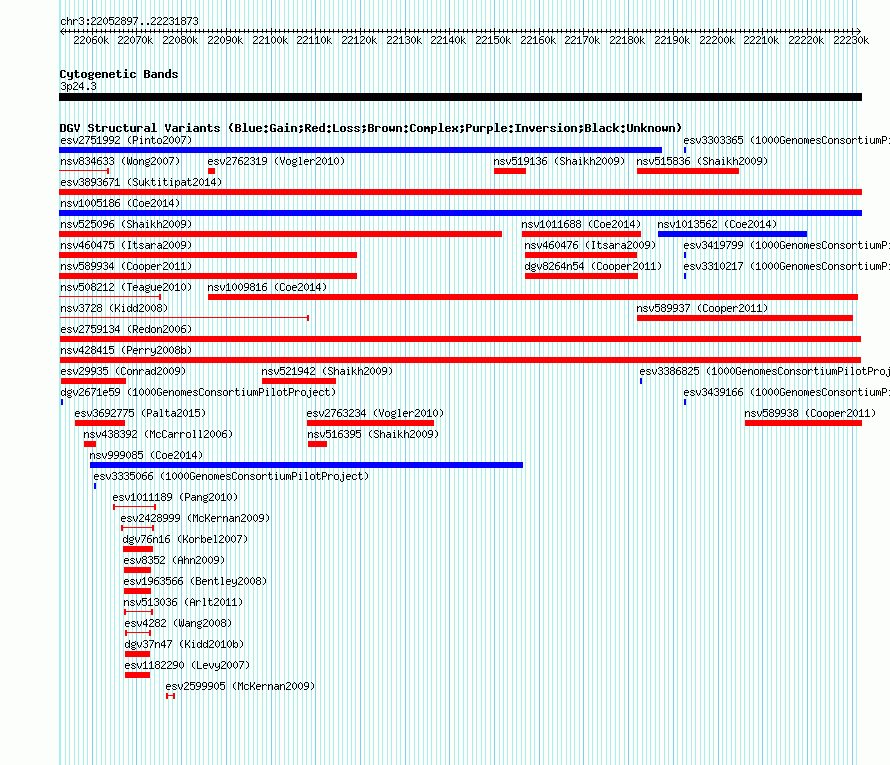Open variant nsv513036 (Arlt2011)
890x765 pixels.
pyautogui.click(x=183, y=602)
